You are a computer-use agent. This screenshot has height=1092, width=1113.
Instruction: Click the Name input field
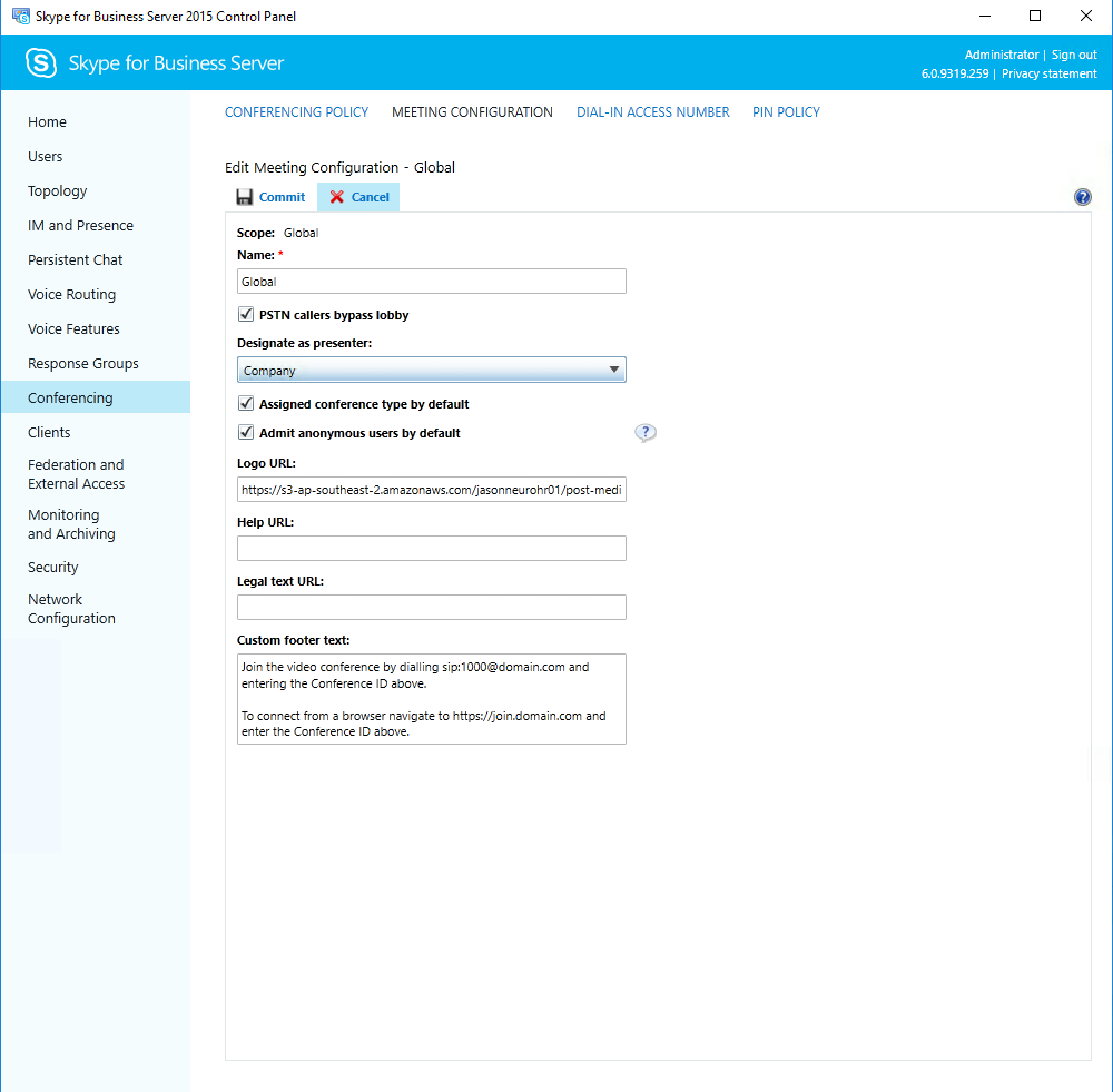coord(431,281)
